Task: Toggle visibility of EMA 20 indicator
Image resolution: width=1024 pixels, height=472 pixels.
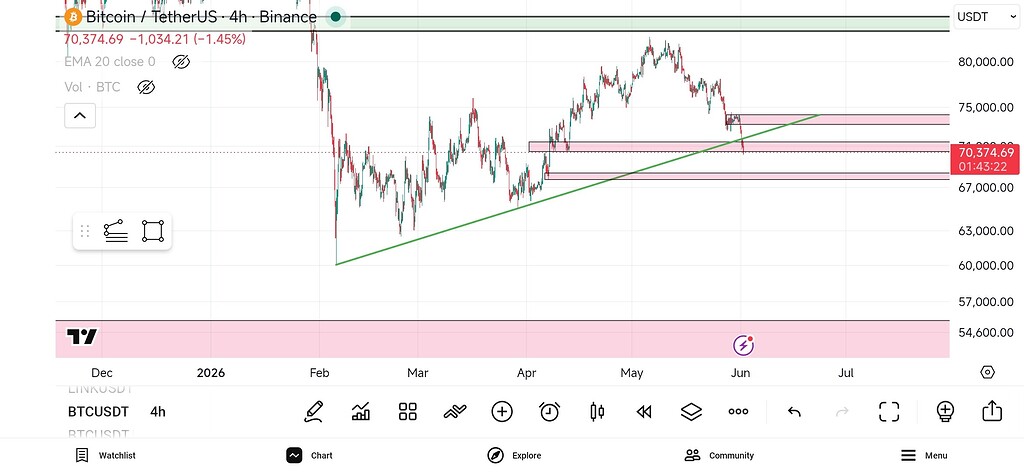Action: click(181, 62)
